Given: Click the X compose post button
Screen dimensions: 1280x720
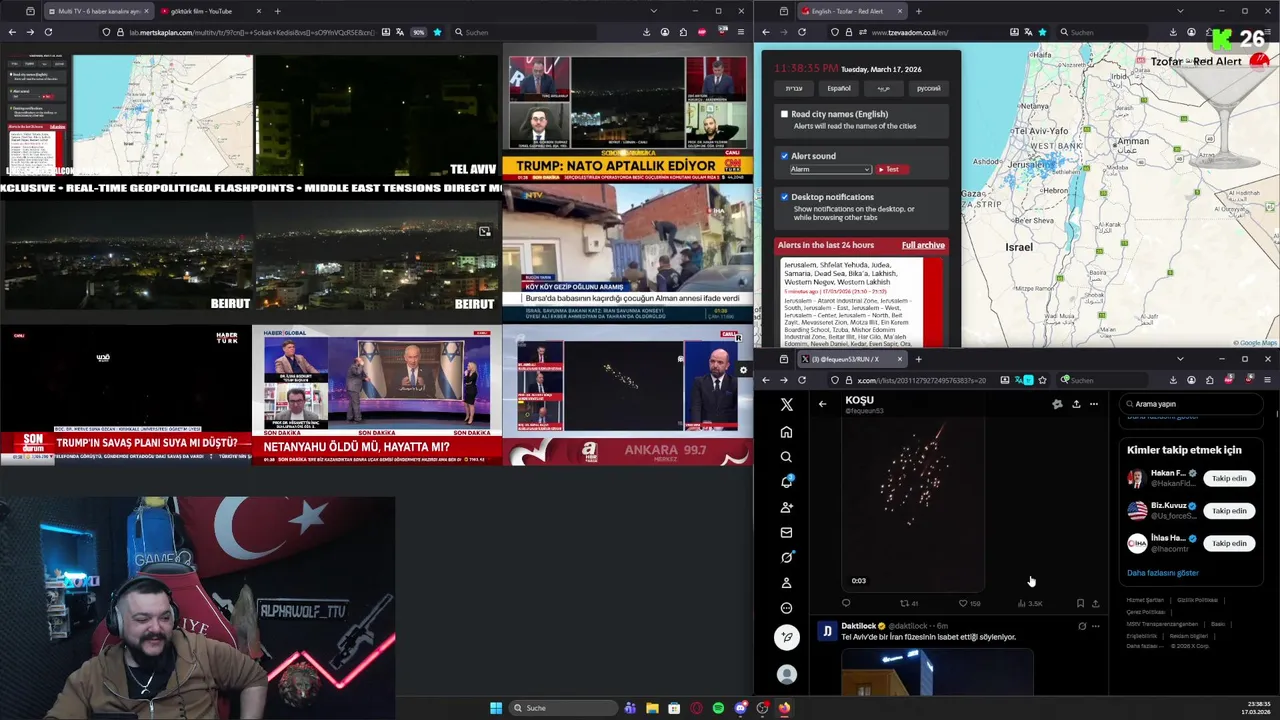Looking at the screenshot, I should coord(787,637).
